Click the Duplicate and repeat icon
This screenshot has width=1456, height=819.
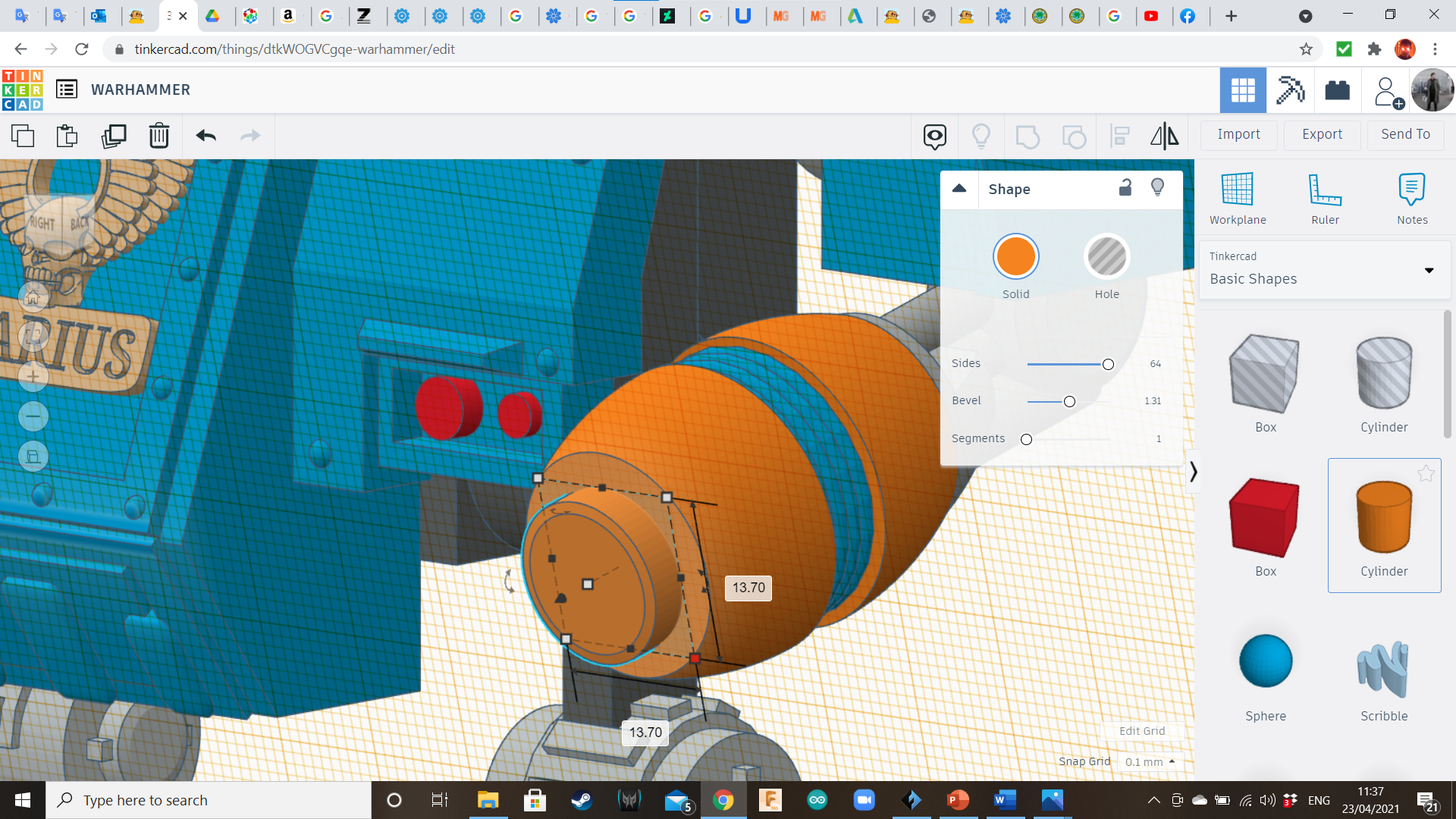(114, 136)
